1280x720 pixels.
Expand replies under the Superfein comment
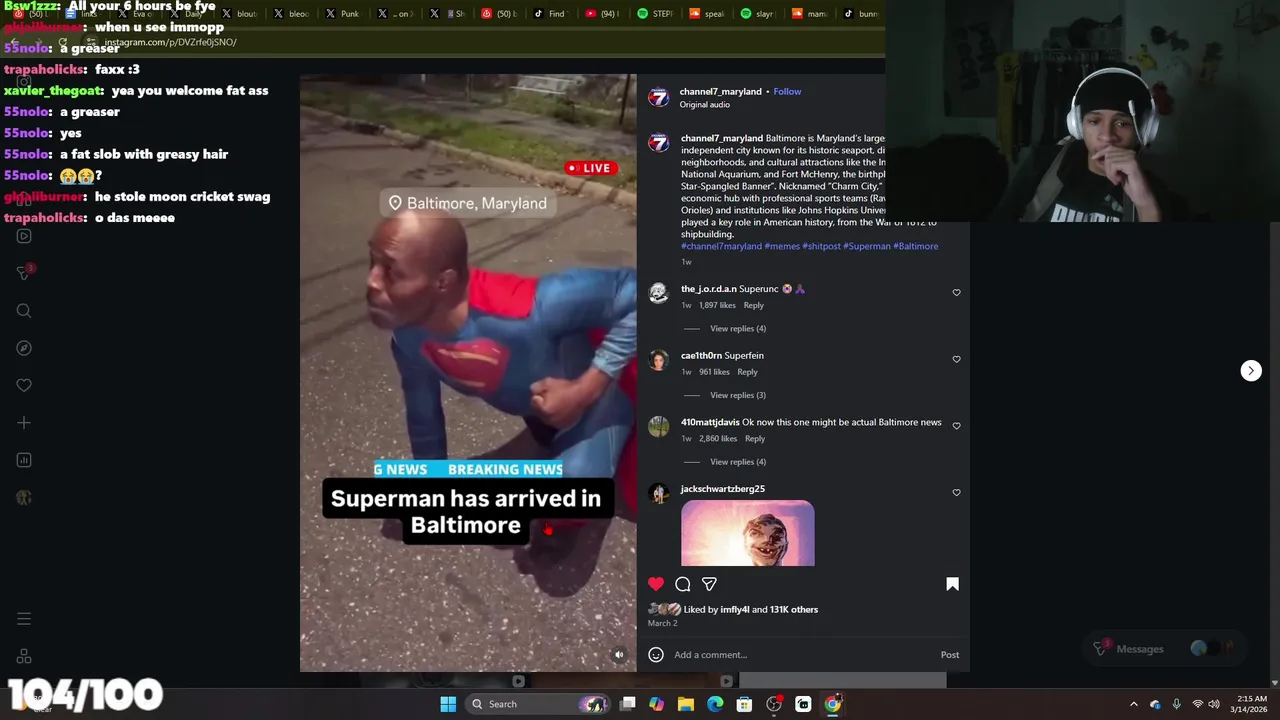[738, 395]
